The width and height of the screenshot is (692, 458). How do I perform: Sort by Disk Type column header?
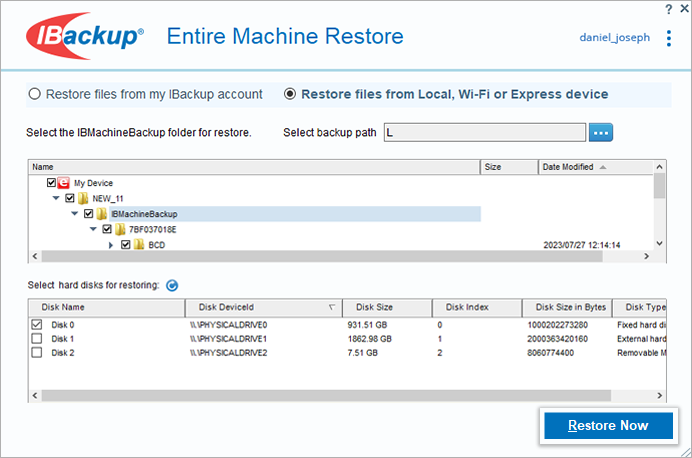(x=639, y=308)
